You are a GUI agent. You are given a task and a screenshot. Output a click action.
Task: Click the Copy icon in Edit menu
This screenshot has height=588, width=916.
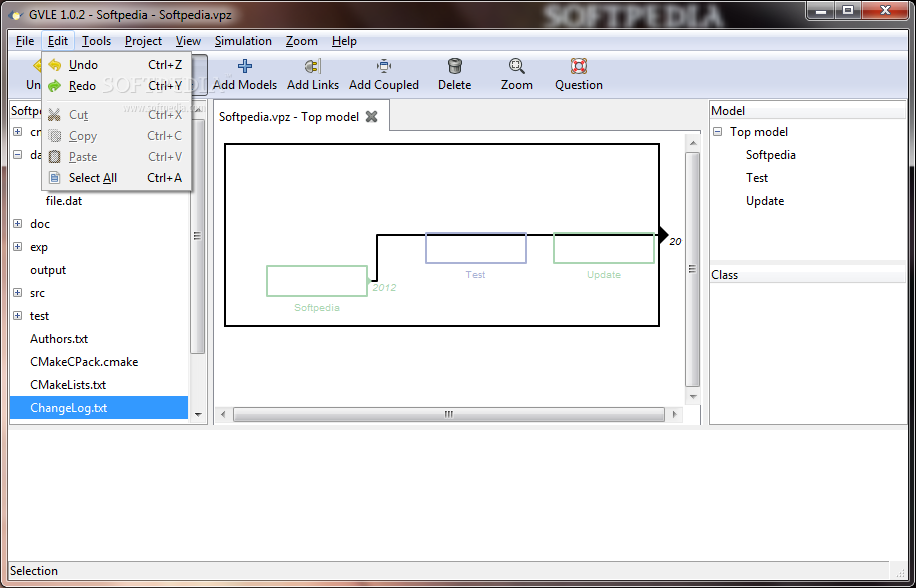coord(55,135)
